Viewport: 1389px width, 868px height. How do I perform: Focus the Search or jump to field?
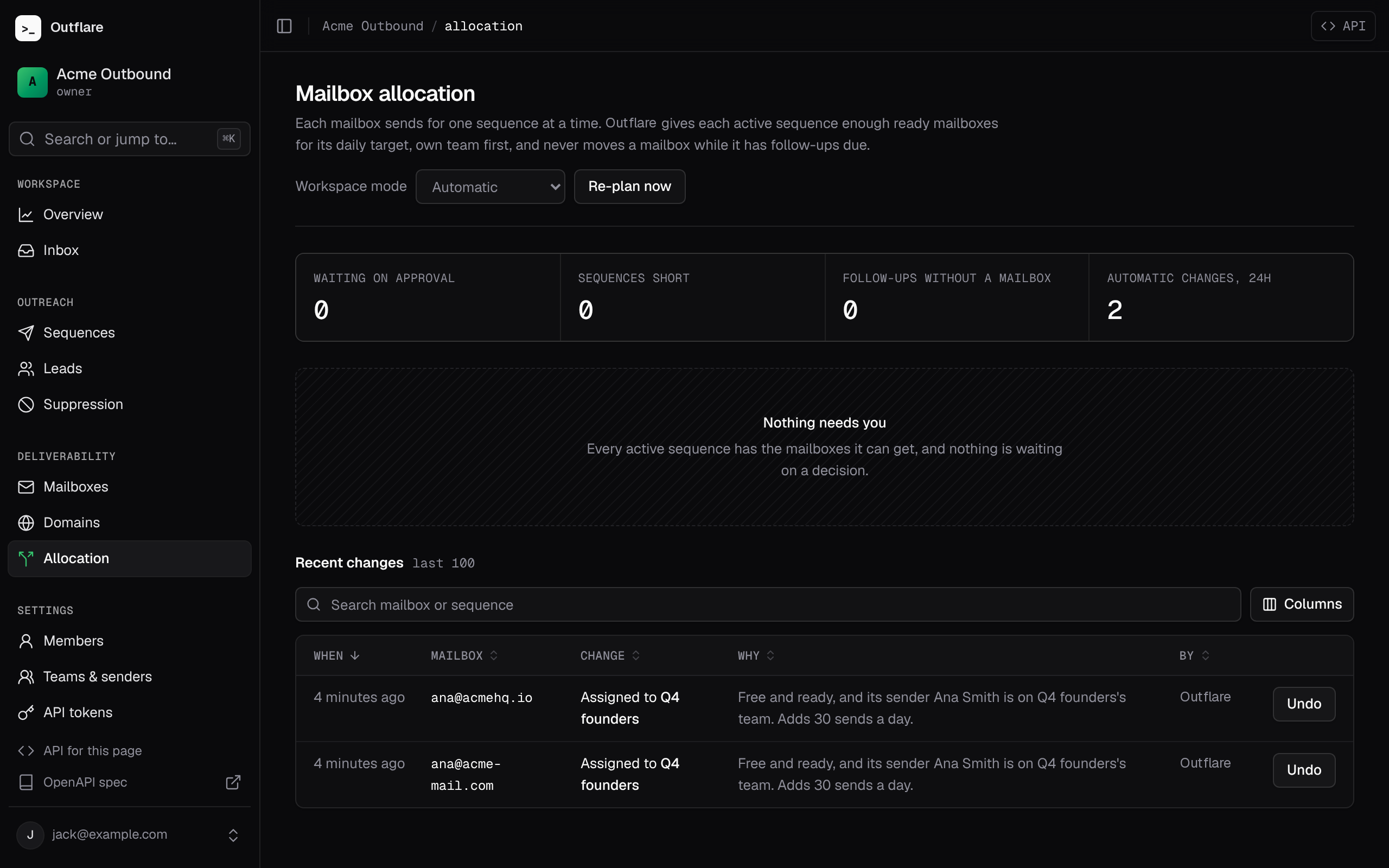tap(130, 139)
